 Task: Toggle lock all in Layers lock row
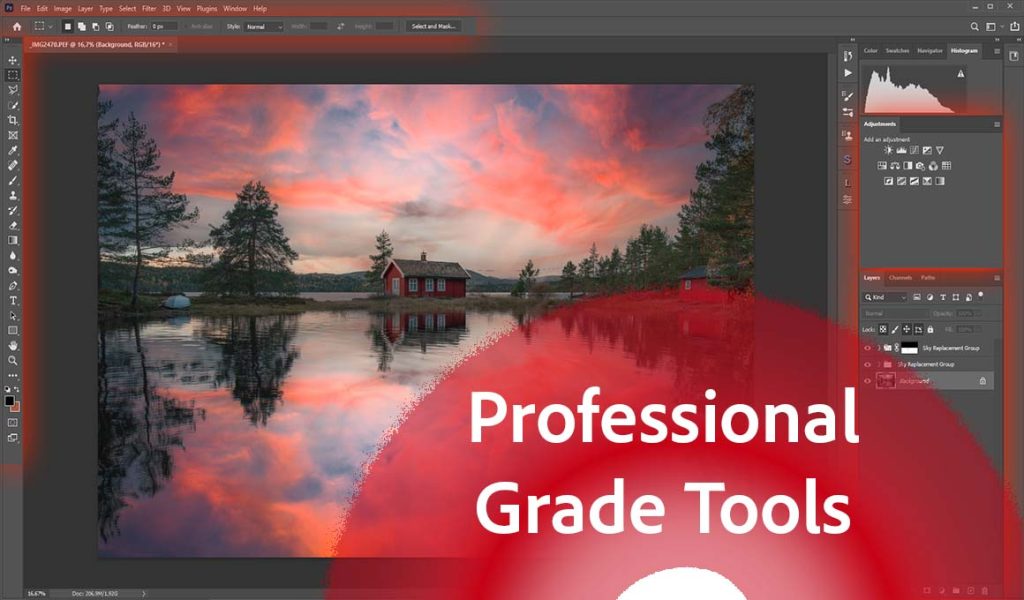[931, 330]
